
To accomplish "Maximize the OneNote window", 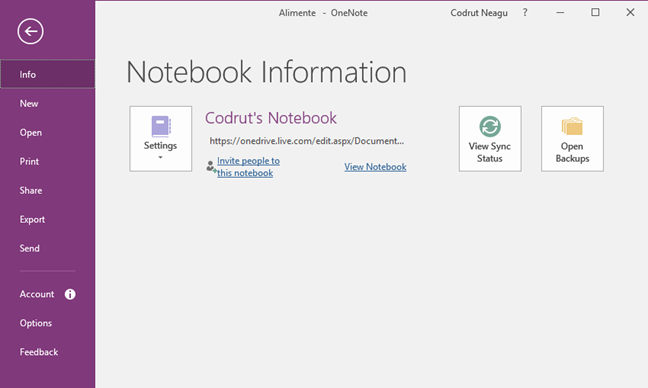I will [595, 12].
